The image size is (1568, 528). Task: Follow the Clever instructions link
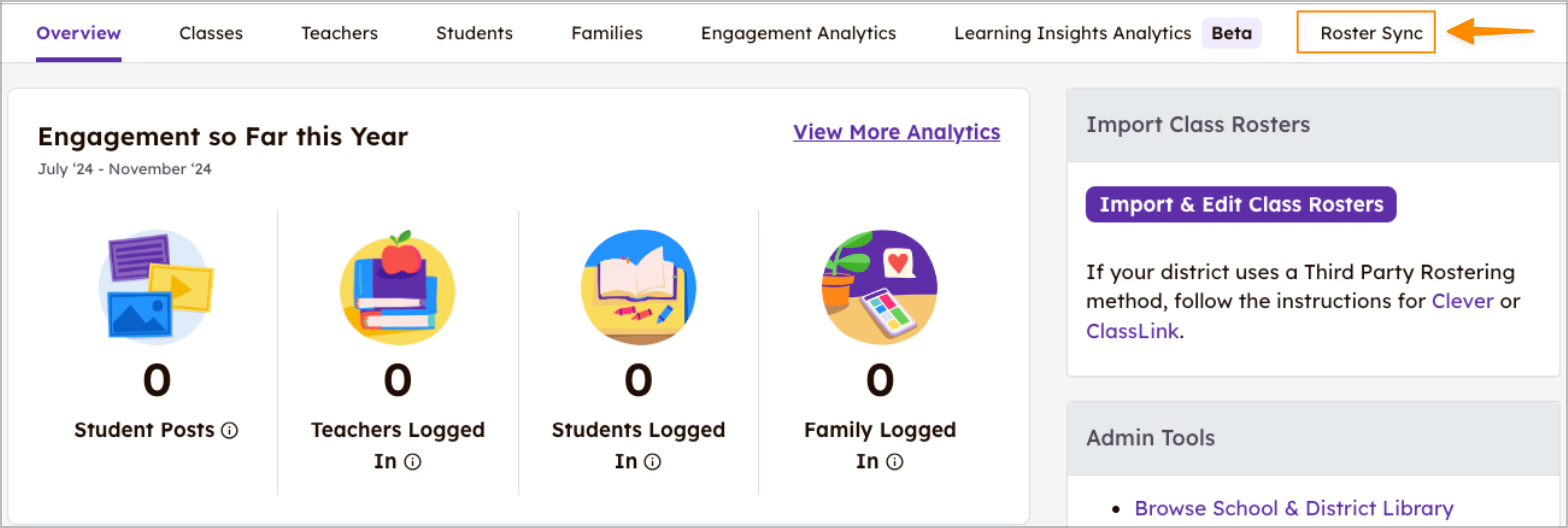click(1462, 301)
